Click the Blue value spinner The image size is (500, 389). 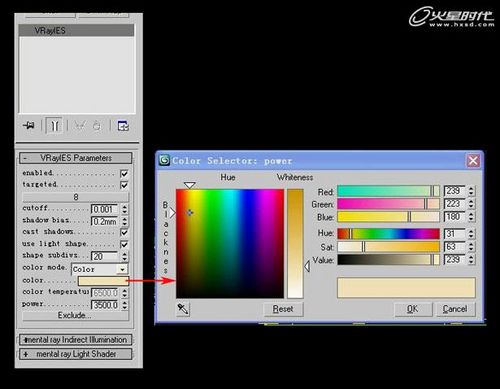[x=471, y=217]
